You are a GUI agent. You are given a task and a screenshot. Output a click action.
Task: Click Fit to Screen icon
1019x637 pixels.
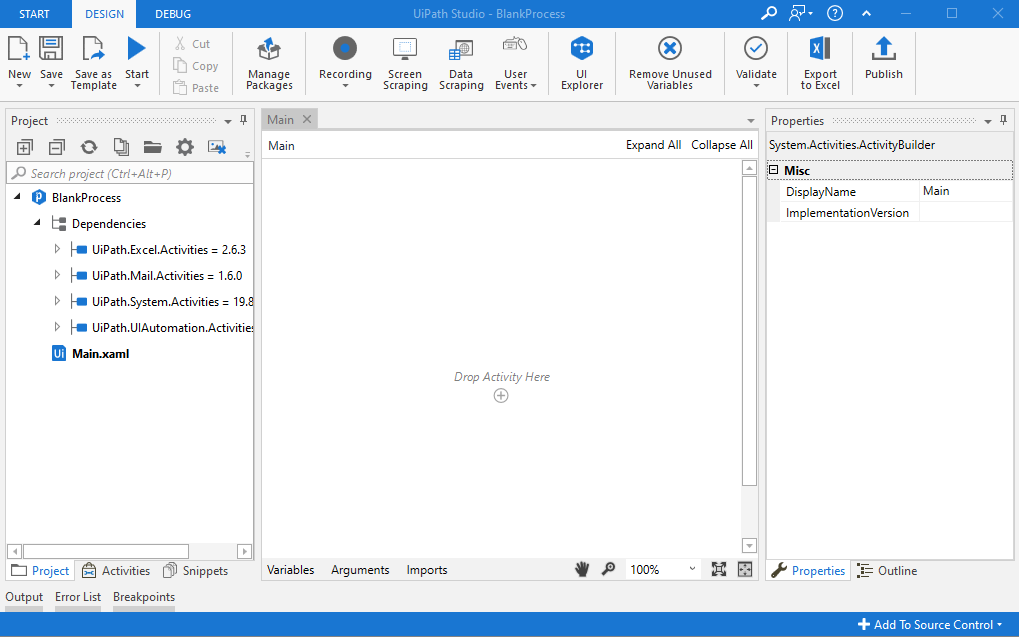tap(719, 569)
